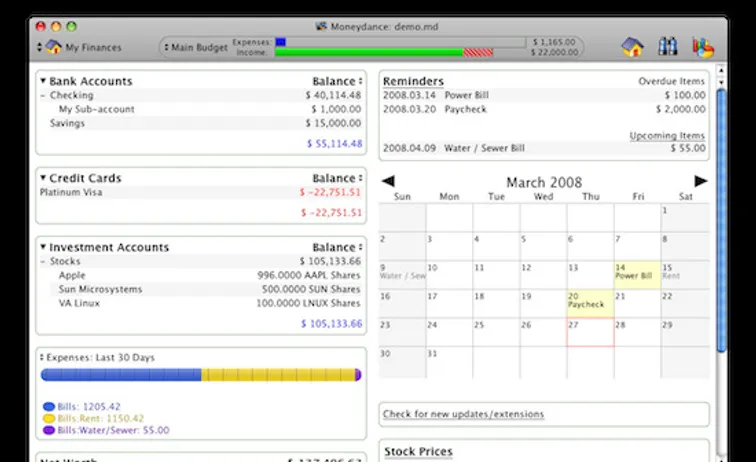Select the Paycheck reminder on March 20
This screenshot has width=756, height=462.
pyautogui.click(x=587, y=304)
